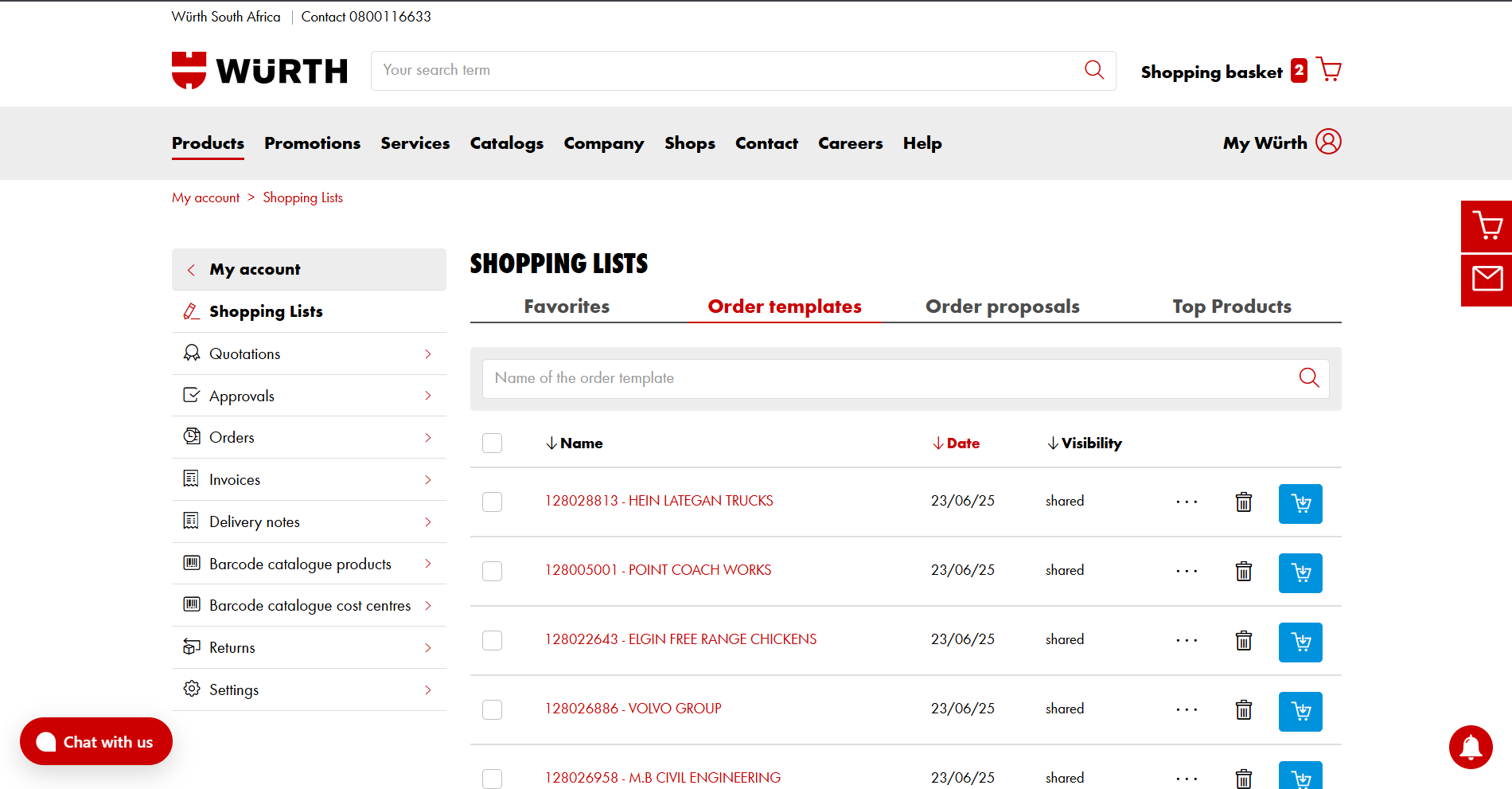Expand the Settings chevron arrow

click(x=428, y=689)
